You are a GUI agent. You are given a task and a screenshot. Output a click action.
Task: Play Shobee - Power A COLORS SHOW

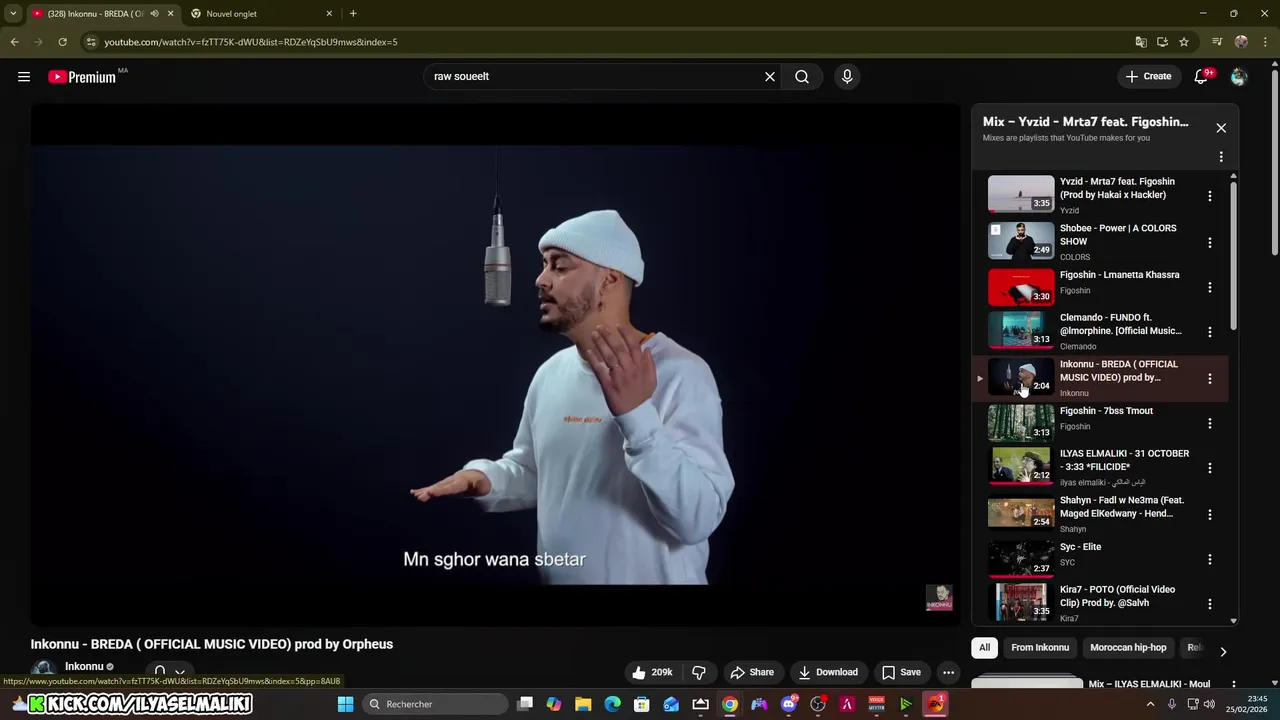tap(1021, 241)
